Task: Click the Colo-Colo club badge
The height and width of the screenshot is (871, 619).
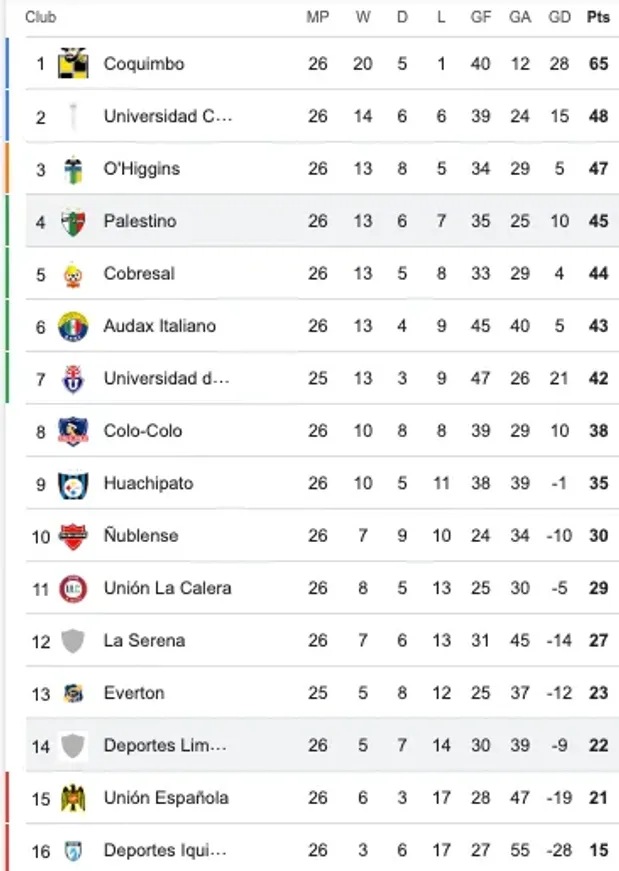Action: point(73,431)
